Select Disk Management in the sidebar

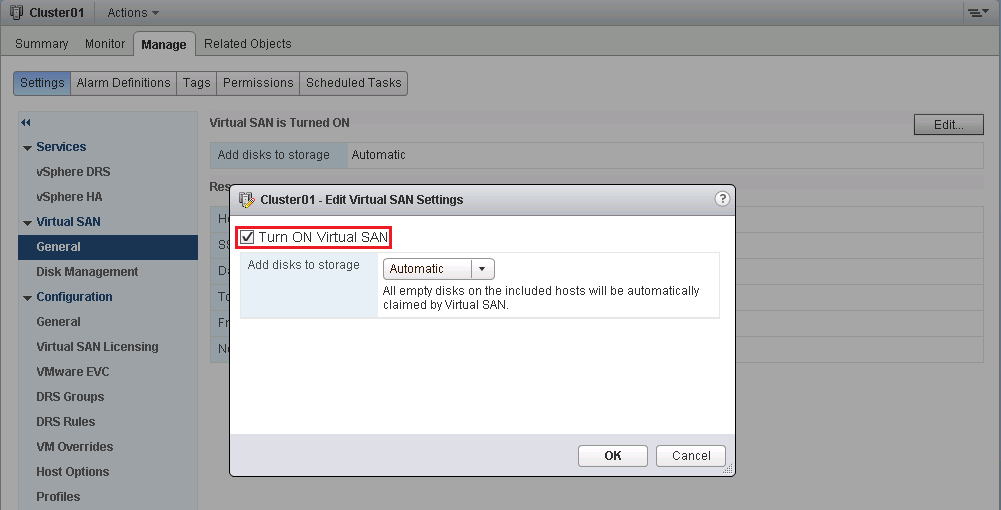(87, 272)
